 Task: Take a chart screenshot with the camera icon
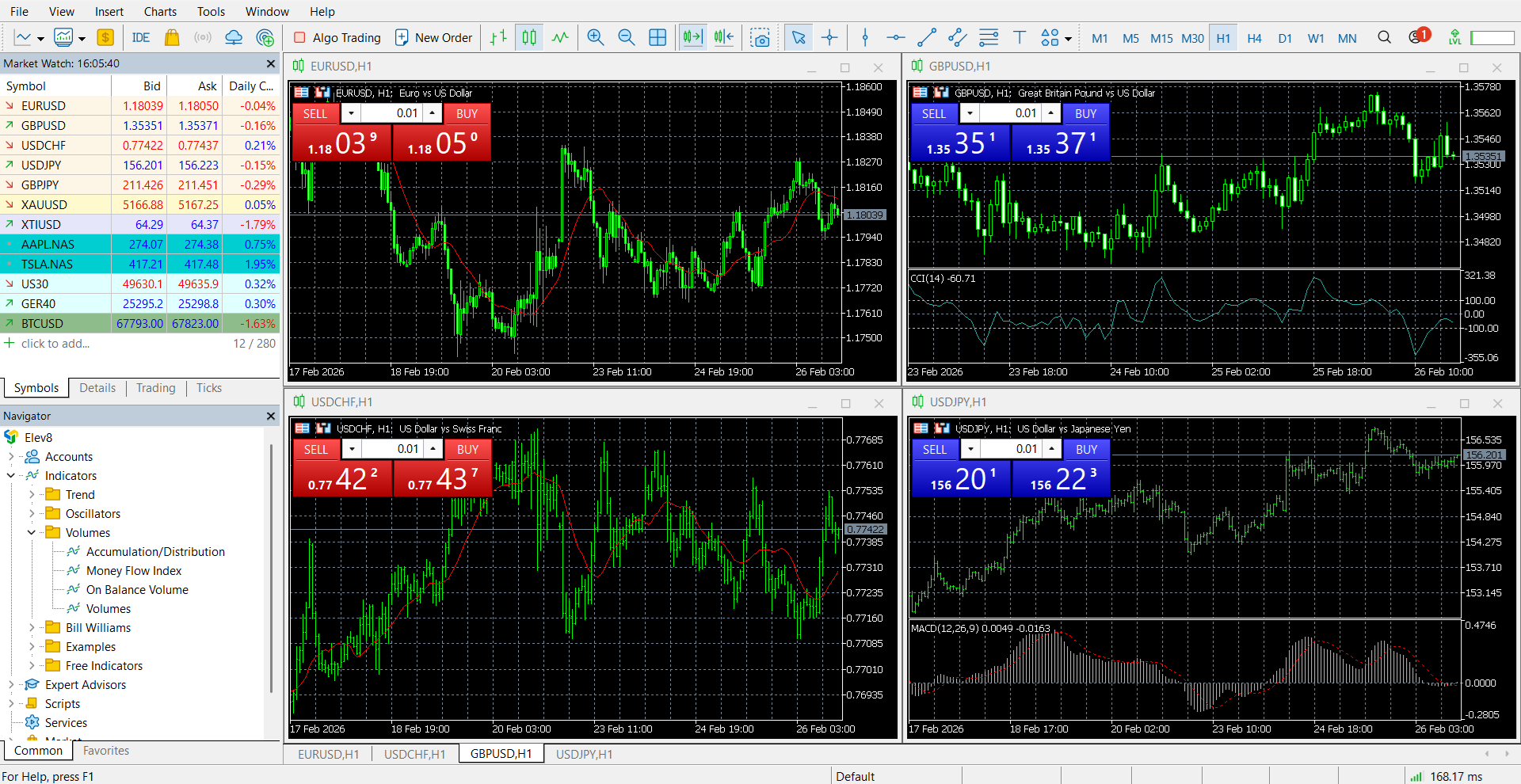[760, 37]
